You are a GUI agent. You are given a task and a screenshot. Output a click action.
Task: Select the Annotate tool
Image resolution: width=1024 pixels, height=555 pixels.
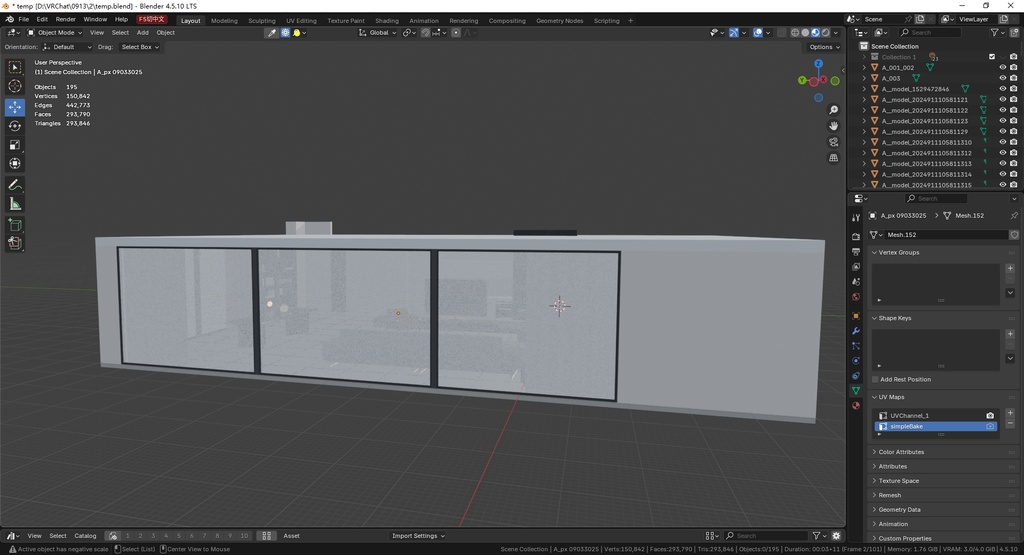[x=14, y=185]
